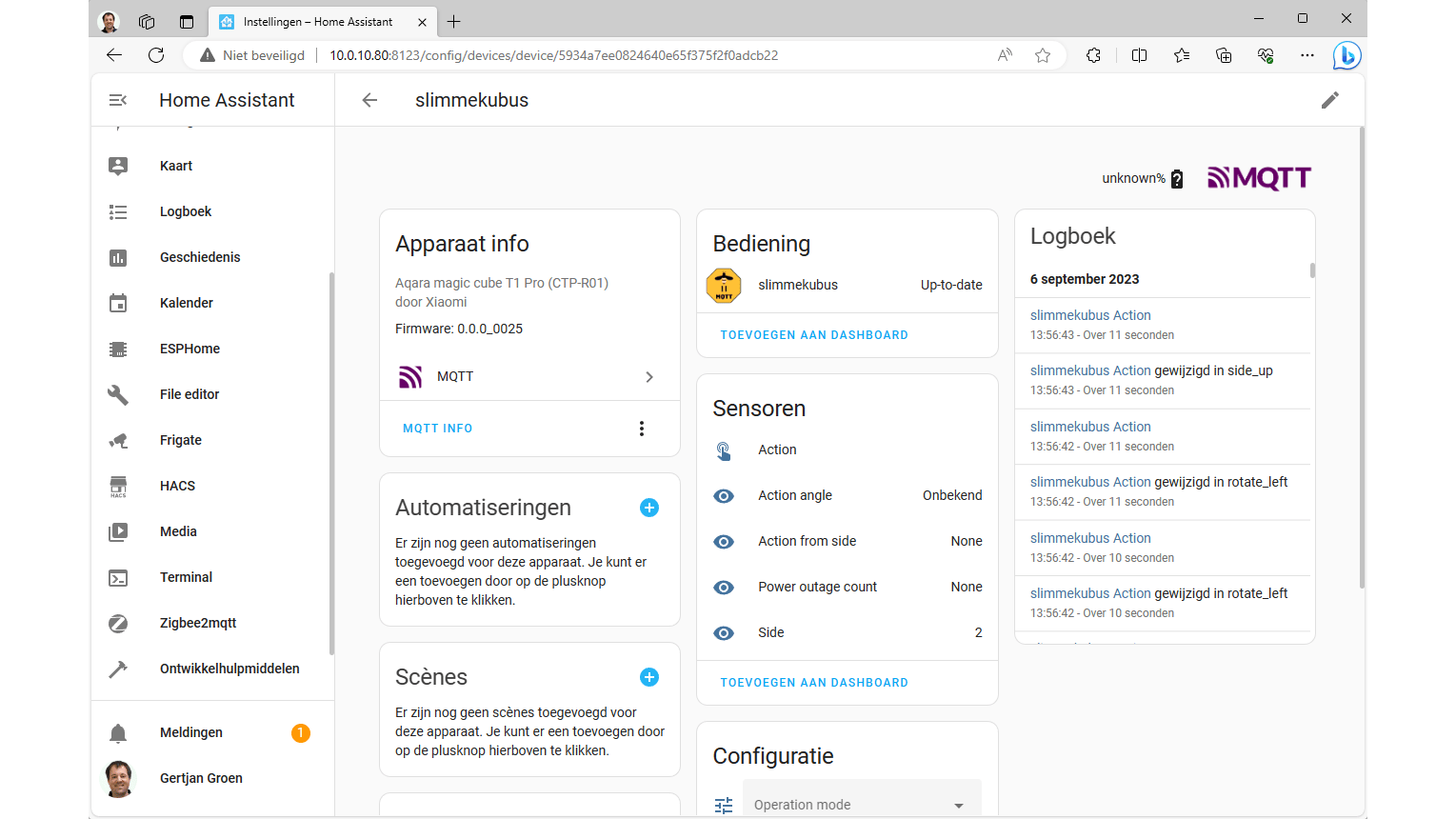Add a new automation with plus icon
Viewport: 1456px width, 819px height.
[649, 508]
